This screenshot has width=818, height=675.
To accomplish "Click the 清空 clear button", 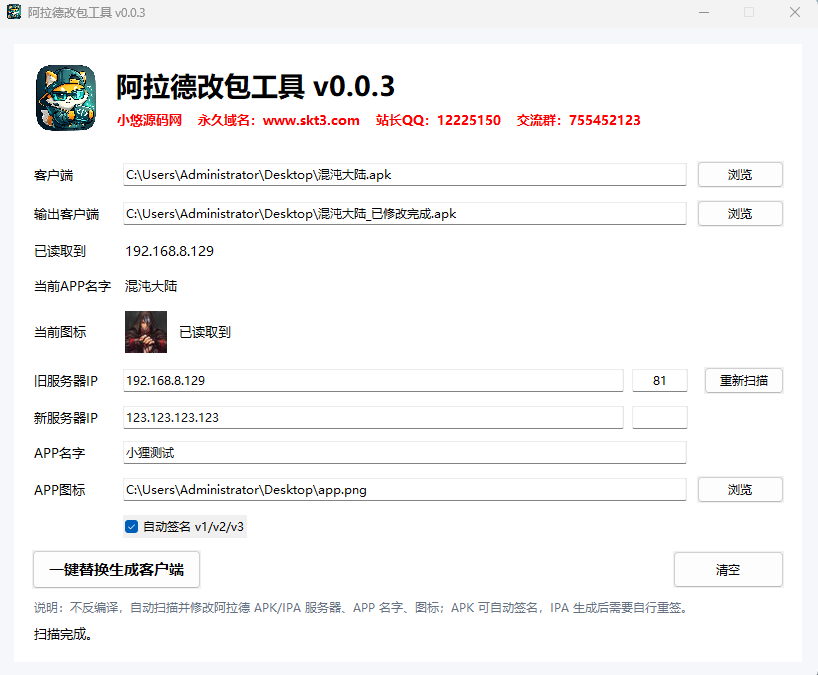I will (728, 570).
